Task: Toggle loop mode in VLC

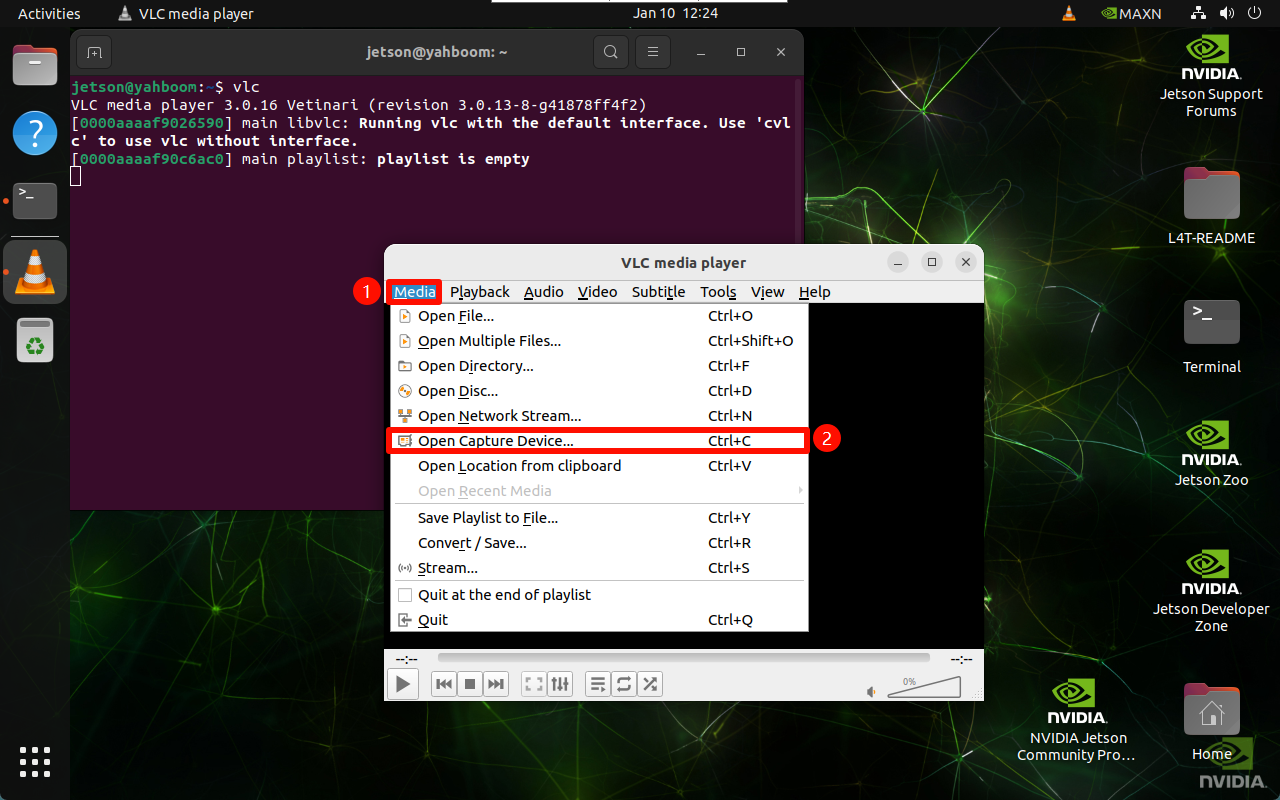Action: point(624,684)
